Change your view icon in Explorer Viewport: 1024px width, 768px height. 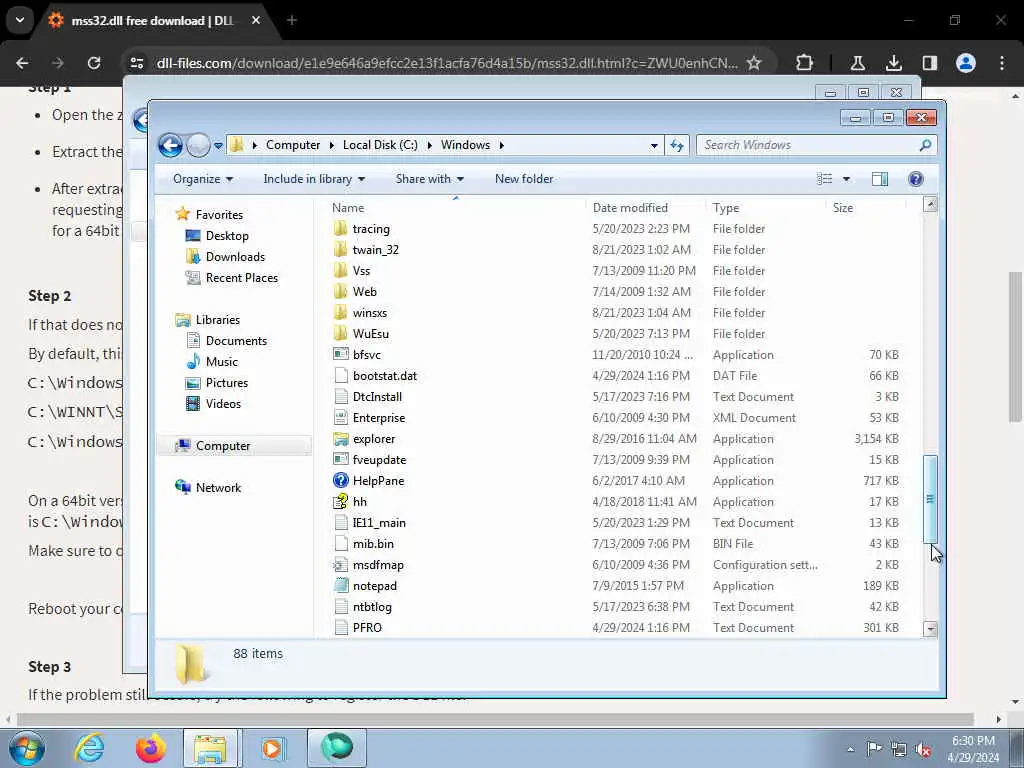click(824, 179)
